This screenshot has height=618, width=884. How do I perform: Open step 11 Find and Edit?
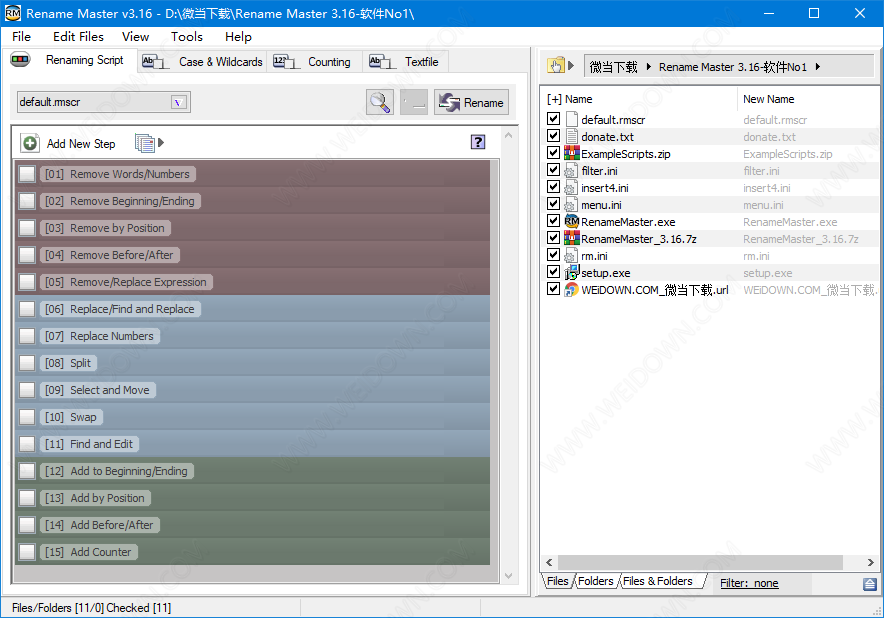pyautogui.click(x=89, y=444)
